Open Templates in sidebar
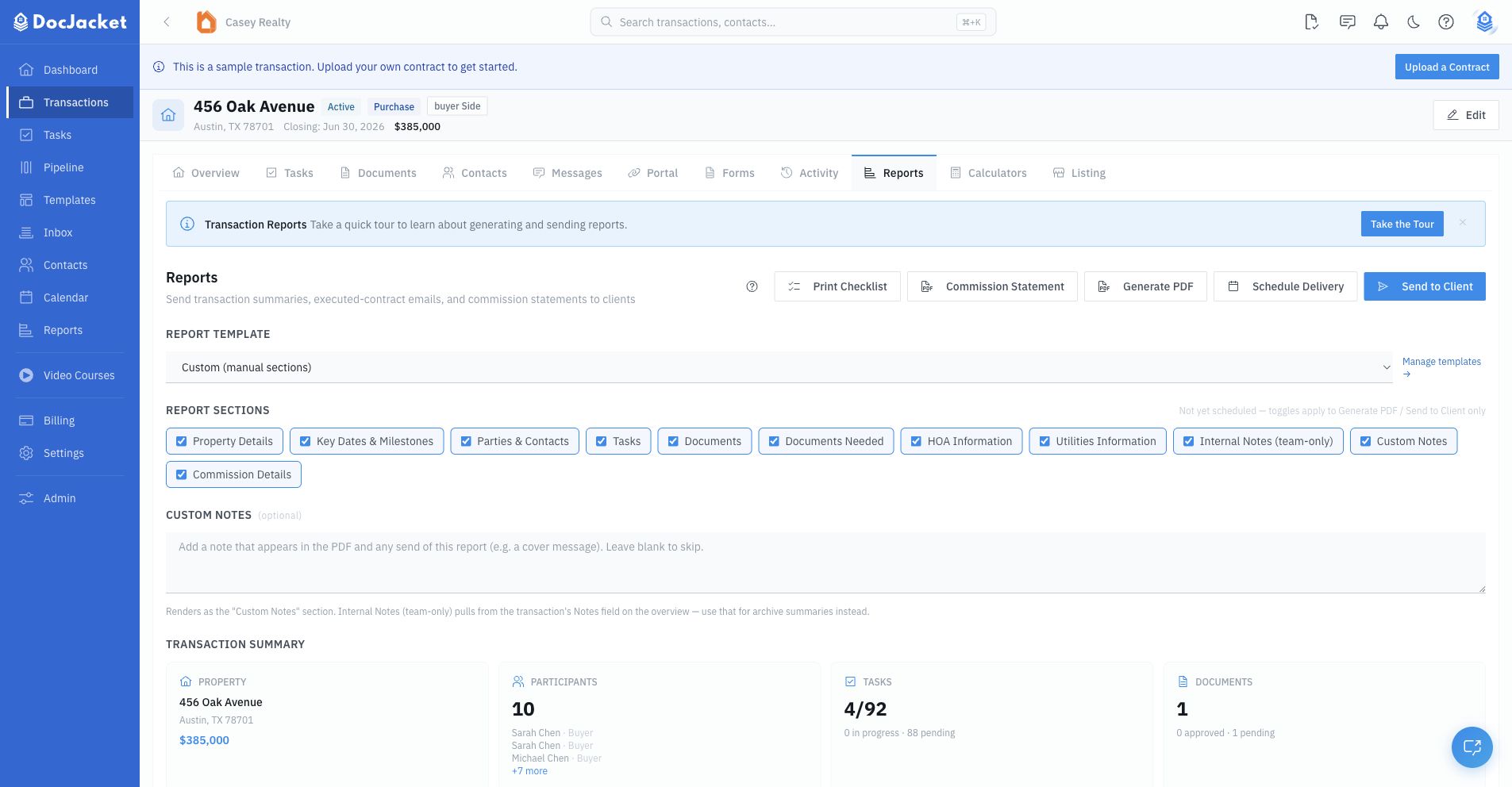Screen dimensions: 1512x787 70,200
